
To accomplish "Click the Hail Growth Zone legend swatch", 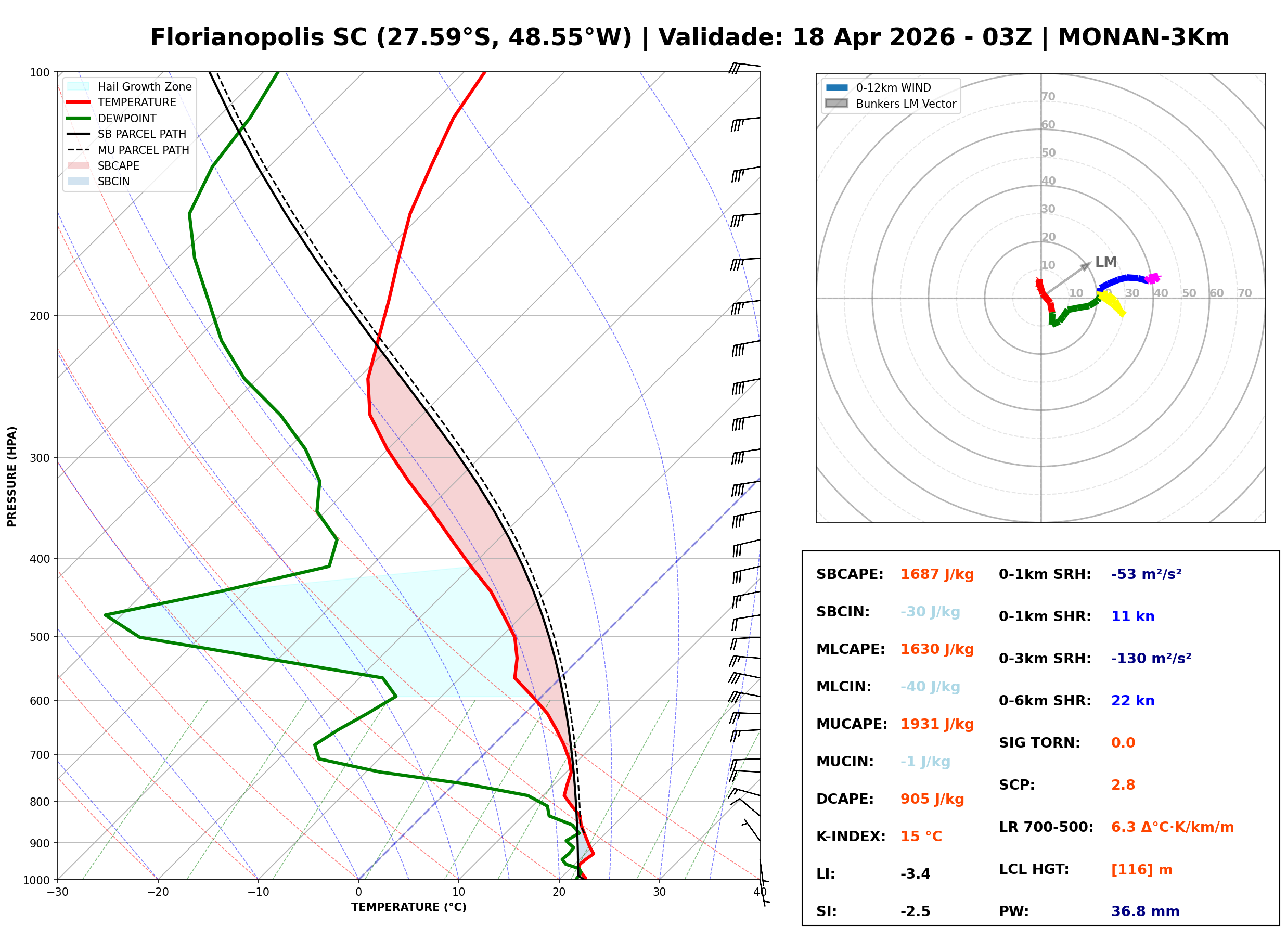I will [x=79, y=86].
